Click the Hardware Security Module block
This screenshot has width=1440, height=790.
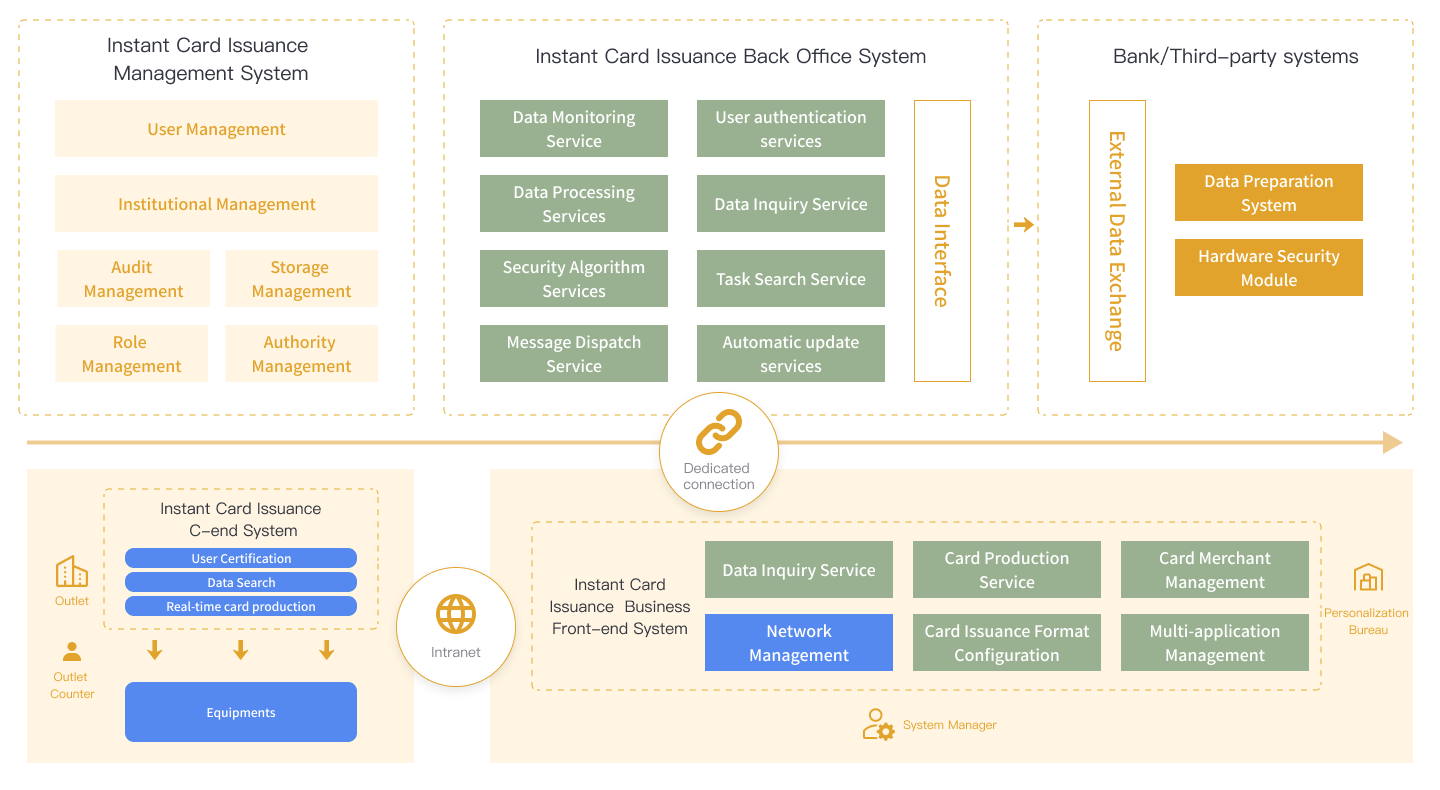(x=1268, y=268)
